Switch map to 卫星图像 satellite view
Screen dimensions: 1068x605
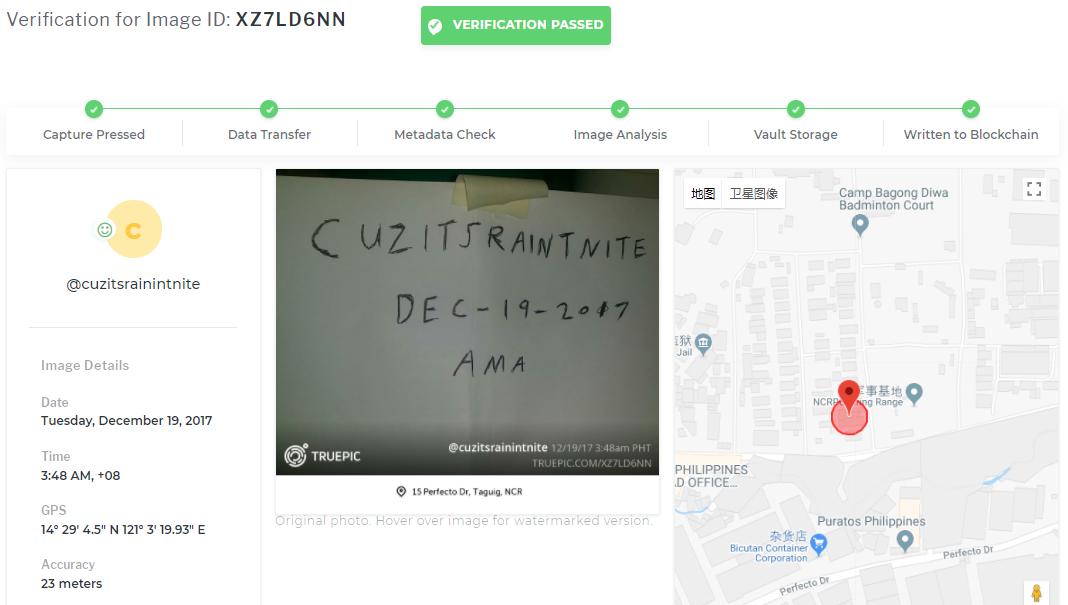753,193
